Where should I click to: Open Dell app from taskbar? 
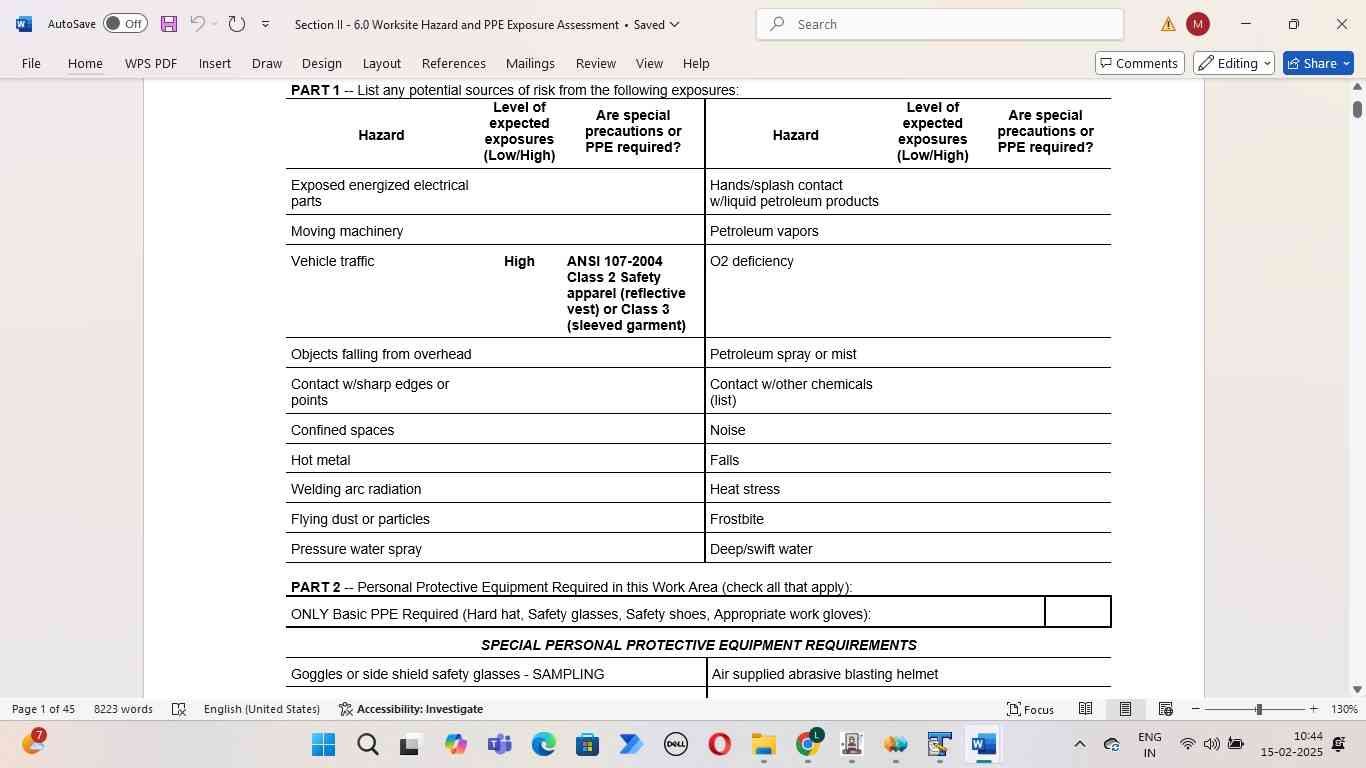pyautogui.click(x=675, y=745)
